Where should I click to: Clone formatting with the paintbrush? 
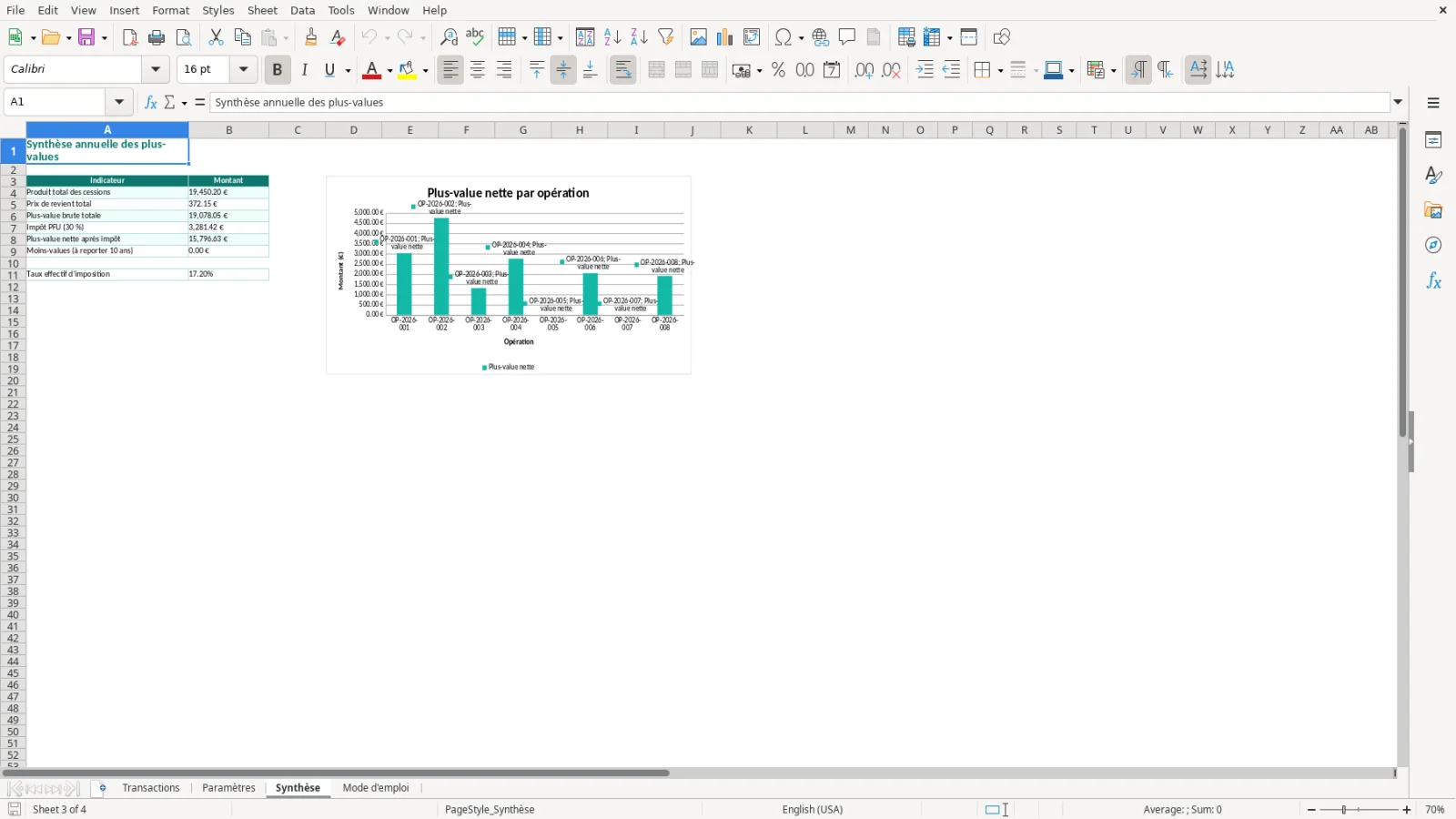(311, 37)
